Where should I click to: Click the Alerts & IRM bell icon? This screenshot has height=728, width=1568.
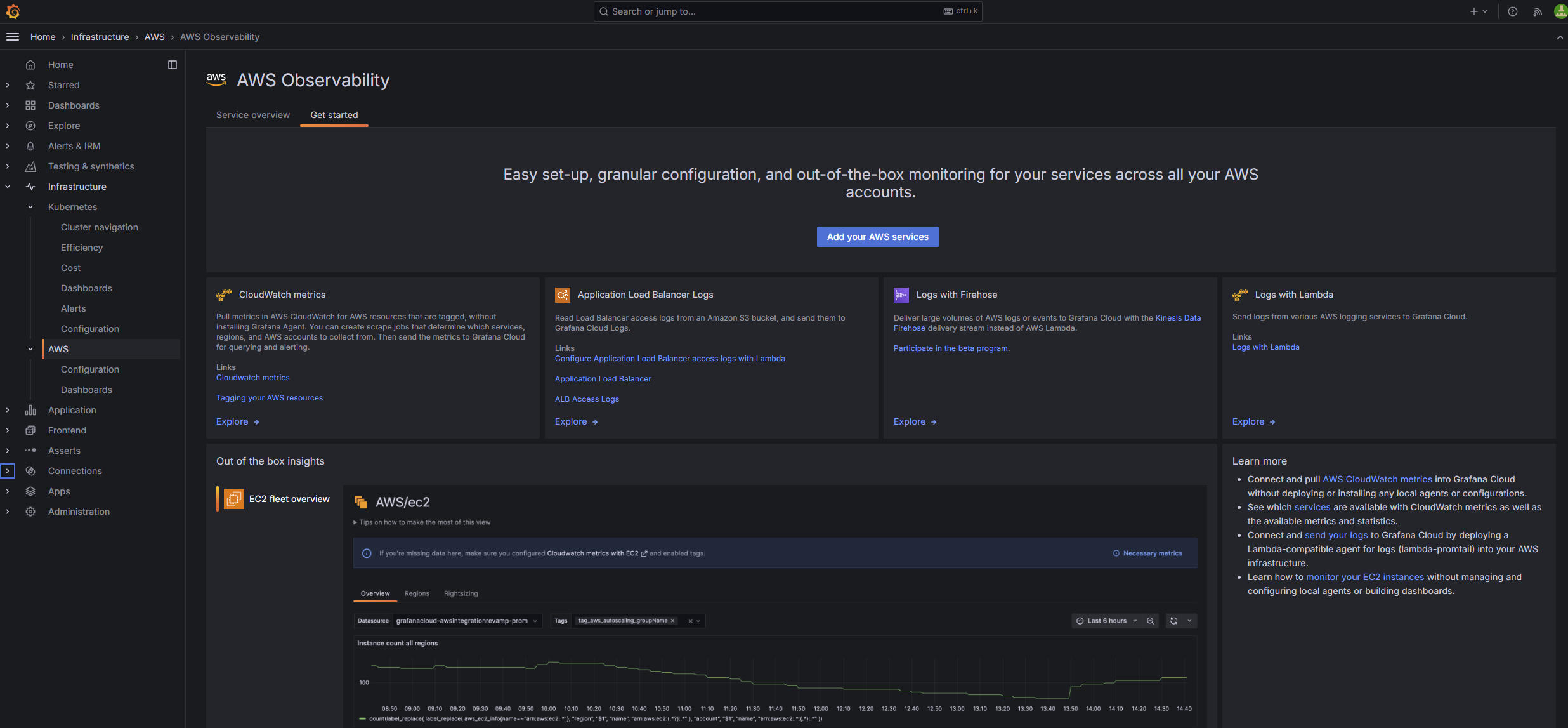30,145
